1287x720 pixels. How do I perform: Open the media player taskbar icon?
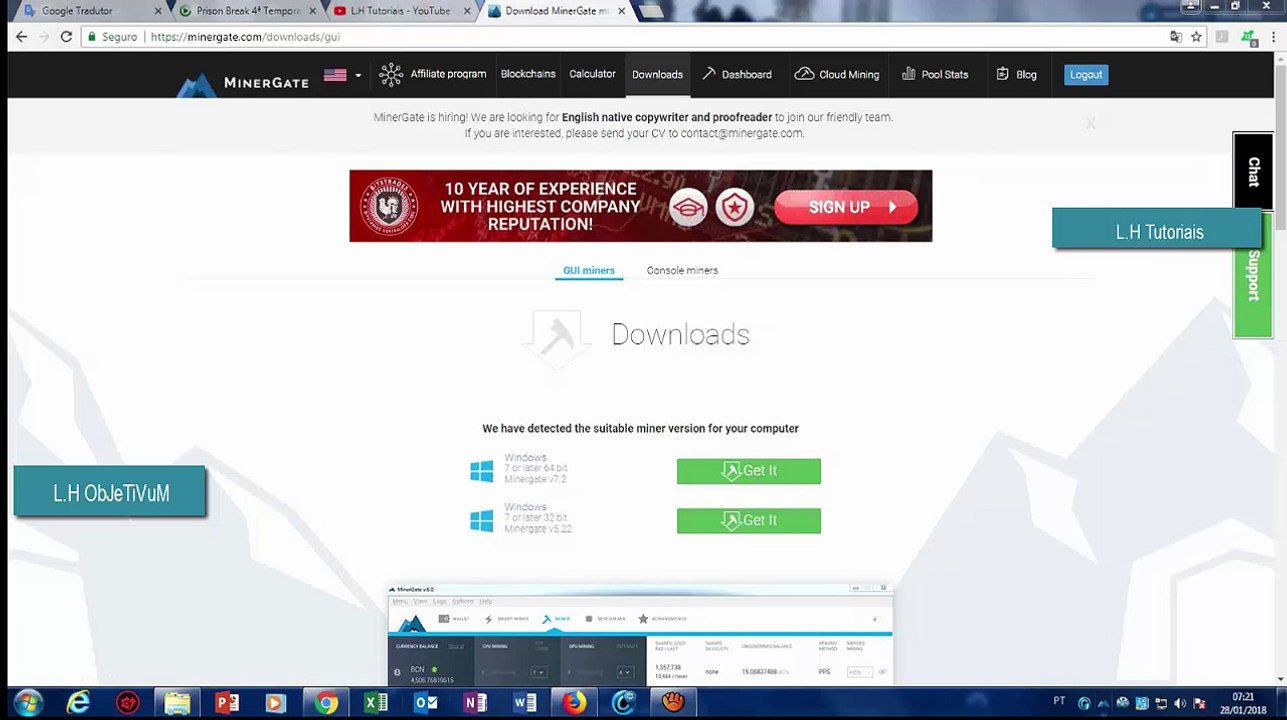pos(276,703)
